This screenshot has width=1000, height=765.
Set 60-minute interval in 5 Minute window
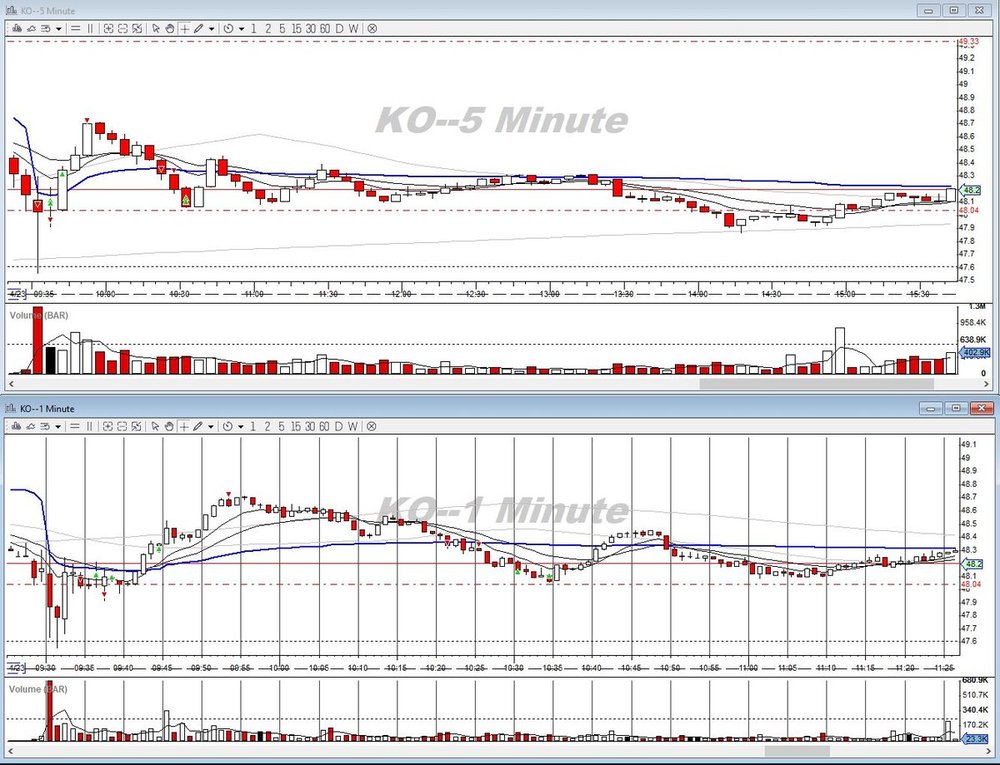point(325,29)
